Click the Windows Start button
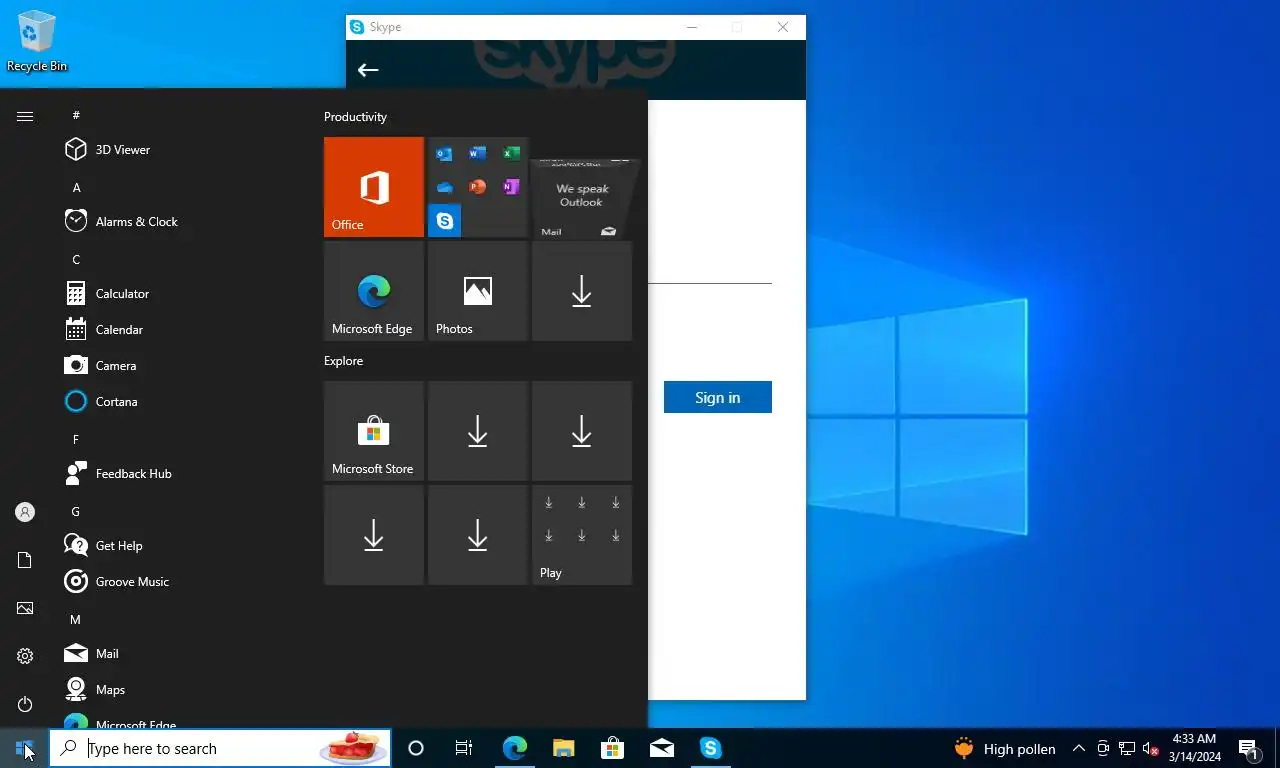The image size is (1280, 768). (24, 748)
